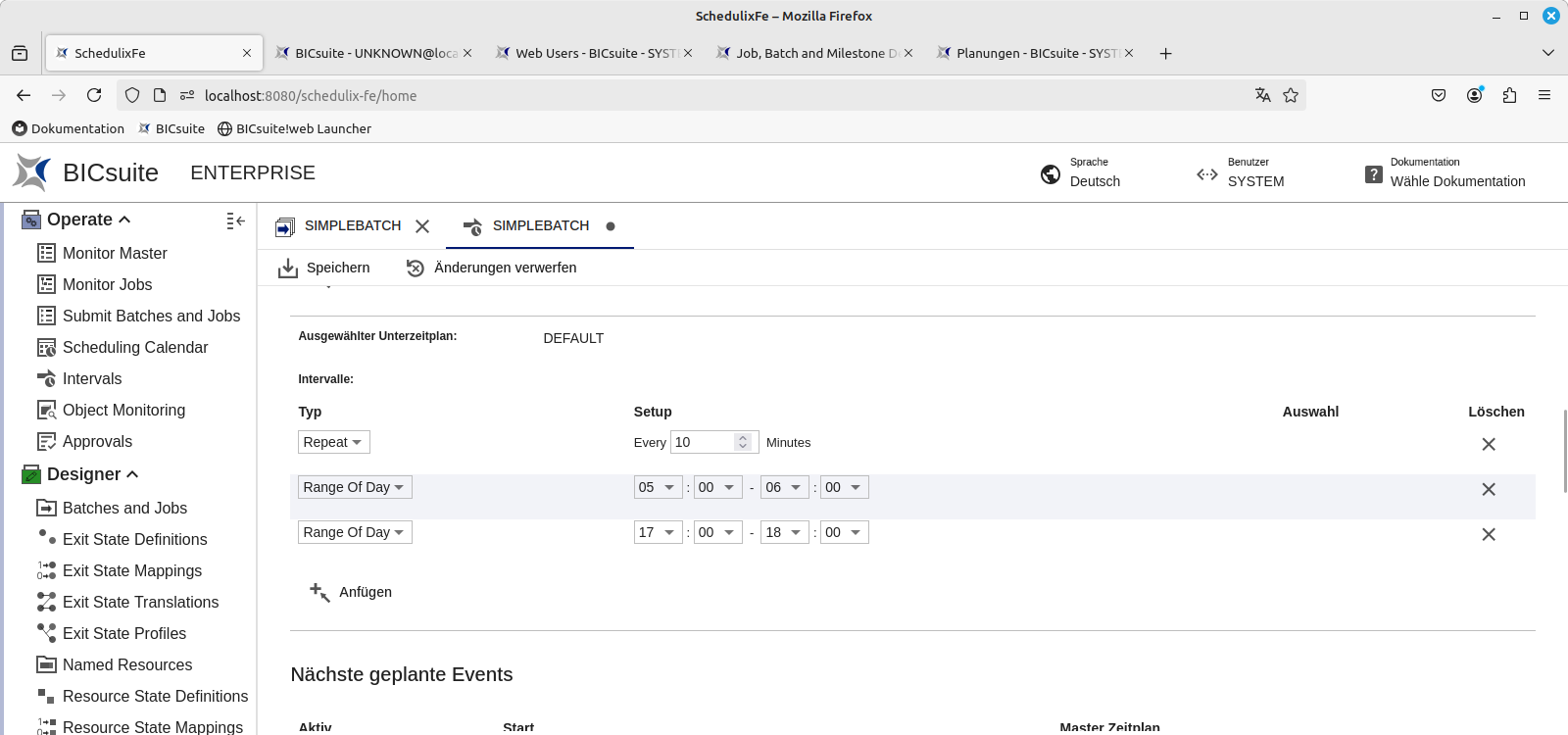1568x735 pixels.
Task: Collapse the sidebar navigation panel
Action: pyautogui.click(x=235, y=221)
